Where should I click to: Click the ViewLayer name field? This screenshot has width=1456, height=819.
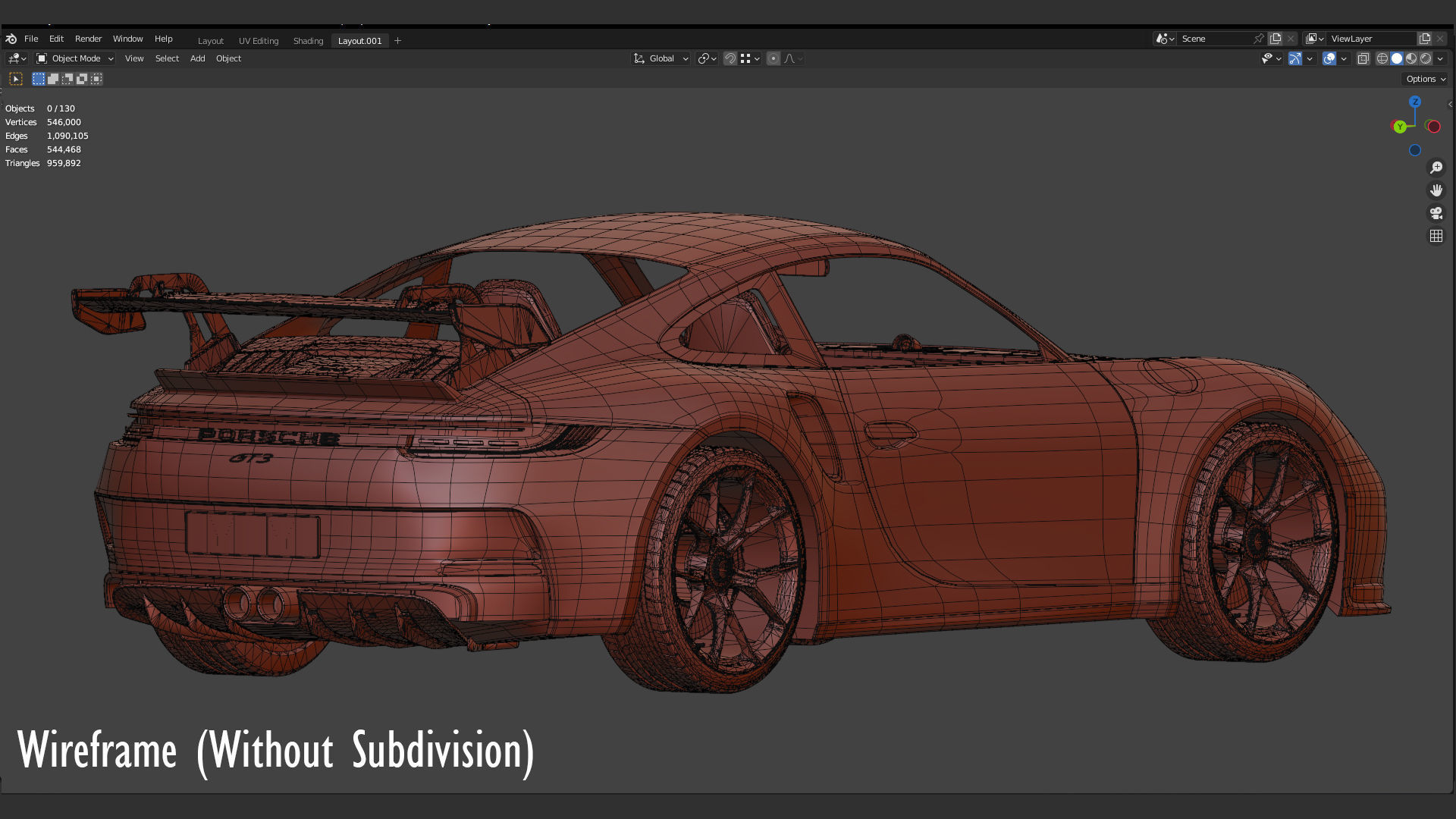click(x=1372, y=39)
